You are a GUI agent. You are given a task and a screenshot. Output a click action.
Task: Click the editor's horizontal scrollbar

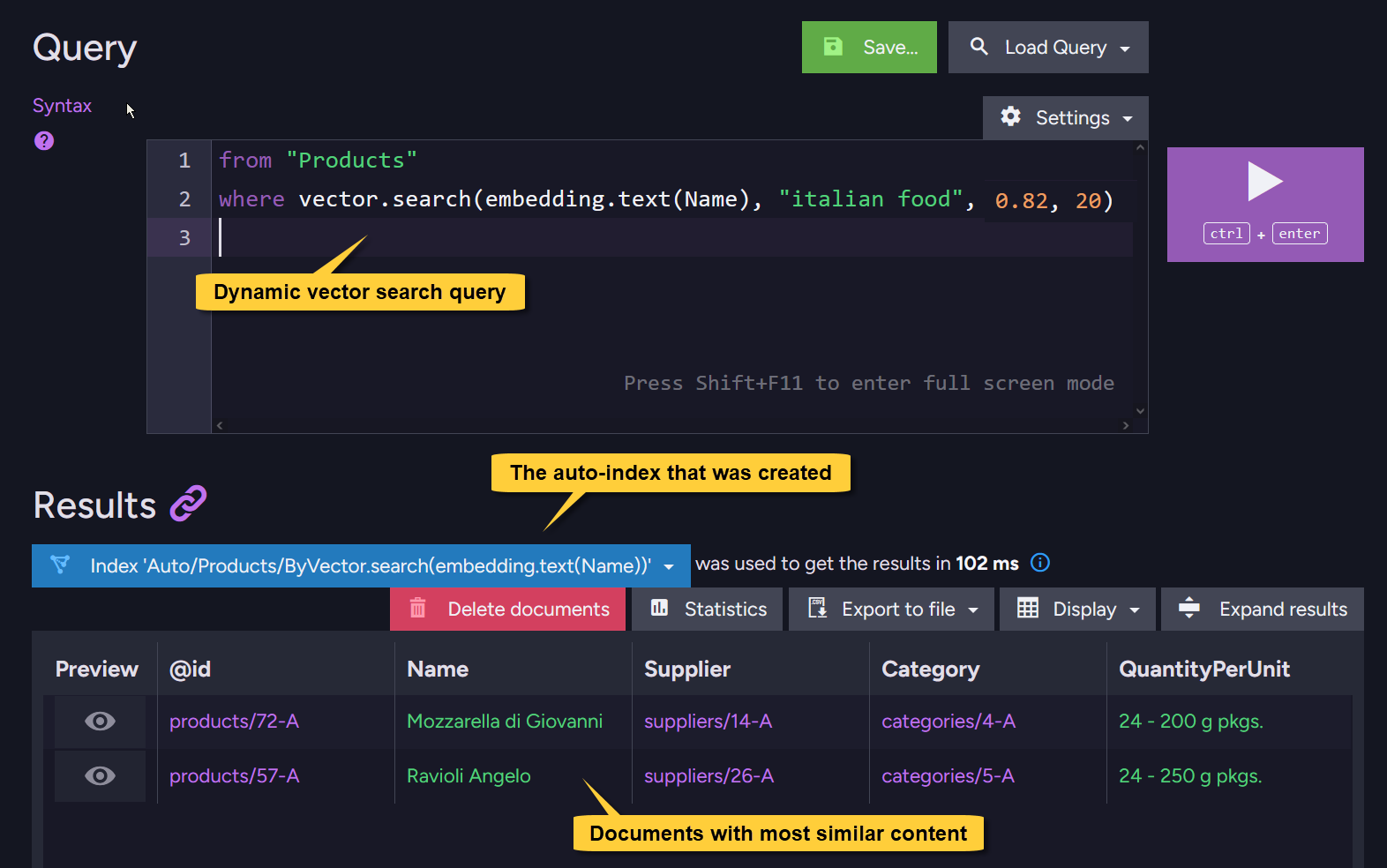(x=672, y=425)
